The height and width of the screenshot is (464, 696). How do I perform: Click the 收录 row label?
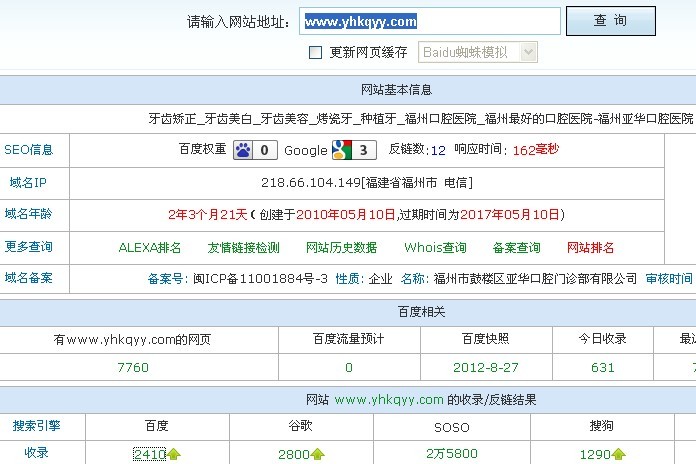(x=36, y=453)
